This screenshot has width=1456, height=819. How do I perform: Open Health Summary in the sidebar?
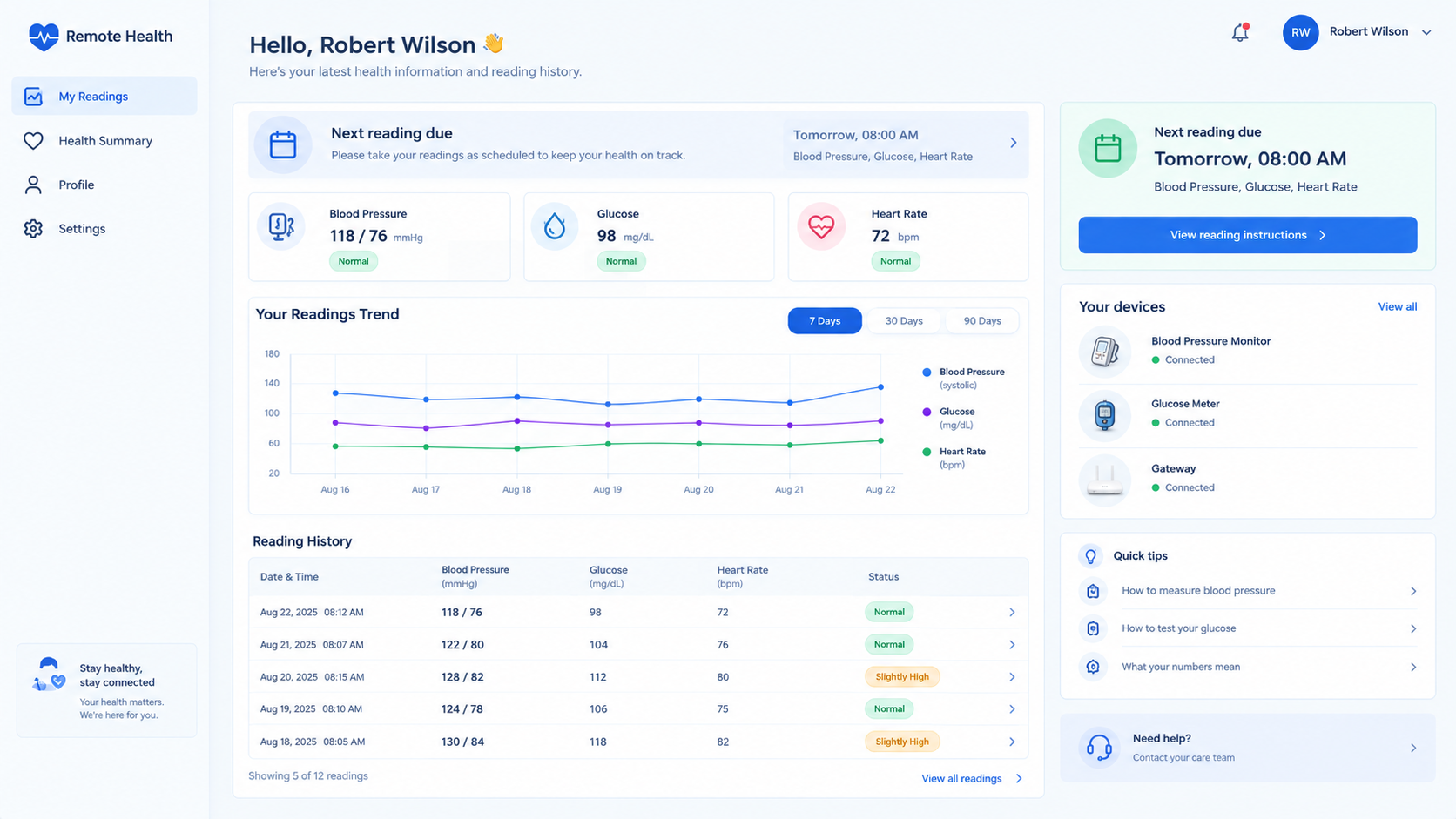(104, 141)
